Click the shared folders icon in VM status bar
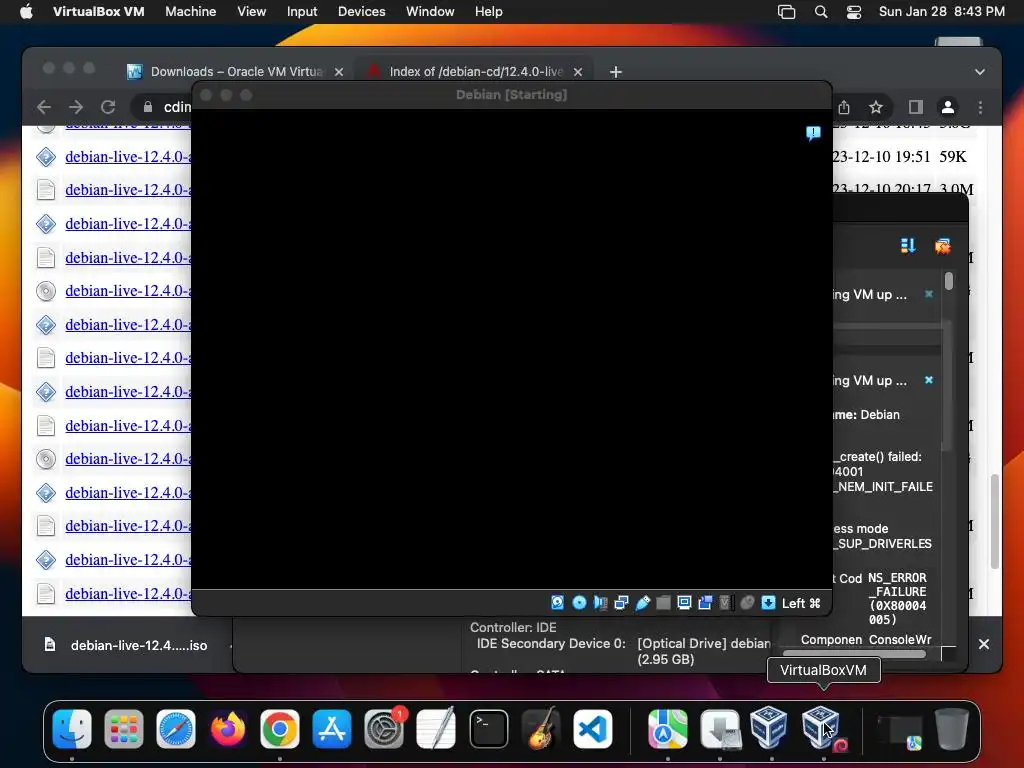Viewport: 1024px width, 768px height. 664,603
